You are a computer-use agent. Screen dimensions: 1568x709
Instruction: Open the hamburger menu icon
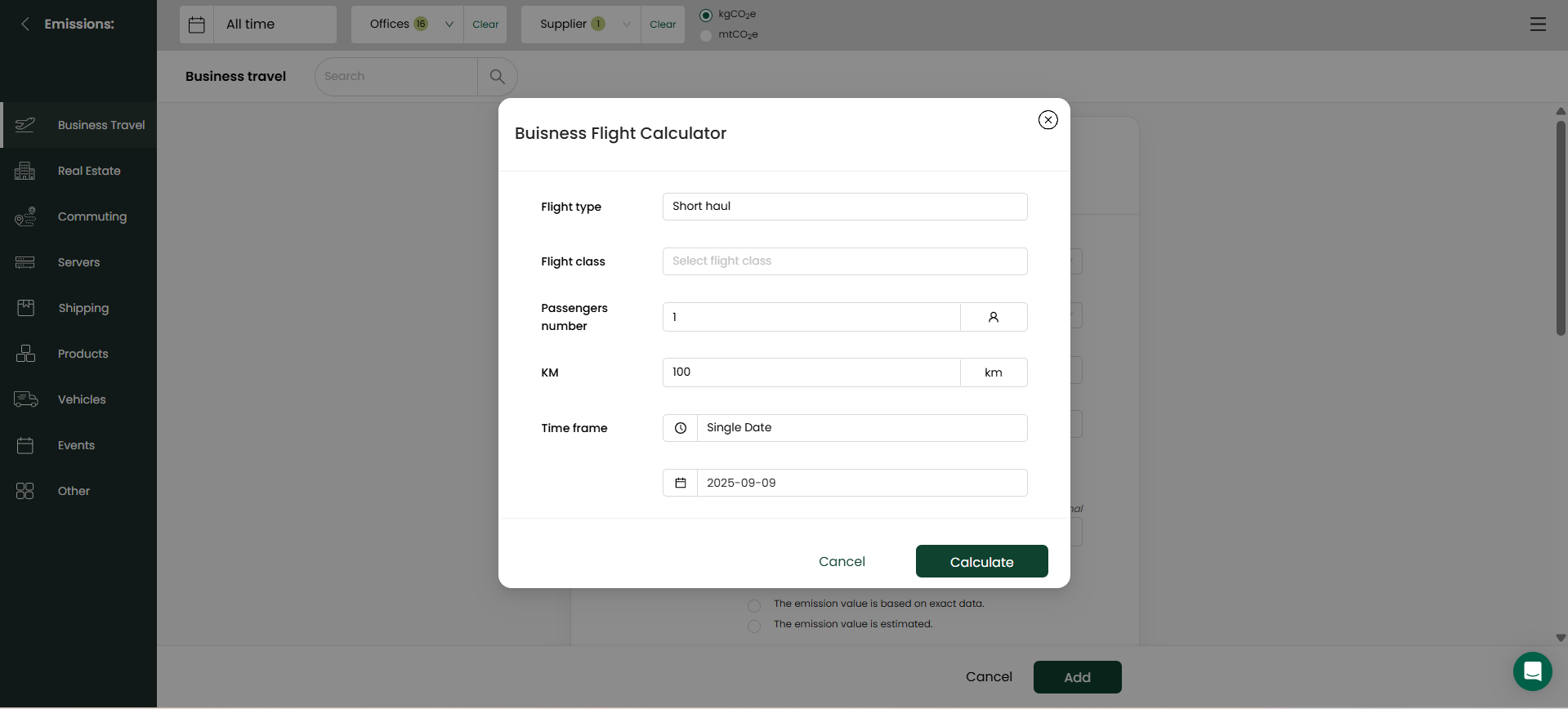coord(1538,25)
